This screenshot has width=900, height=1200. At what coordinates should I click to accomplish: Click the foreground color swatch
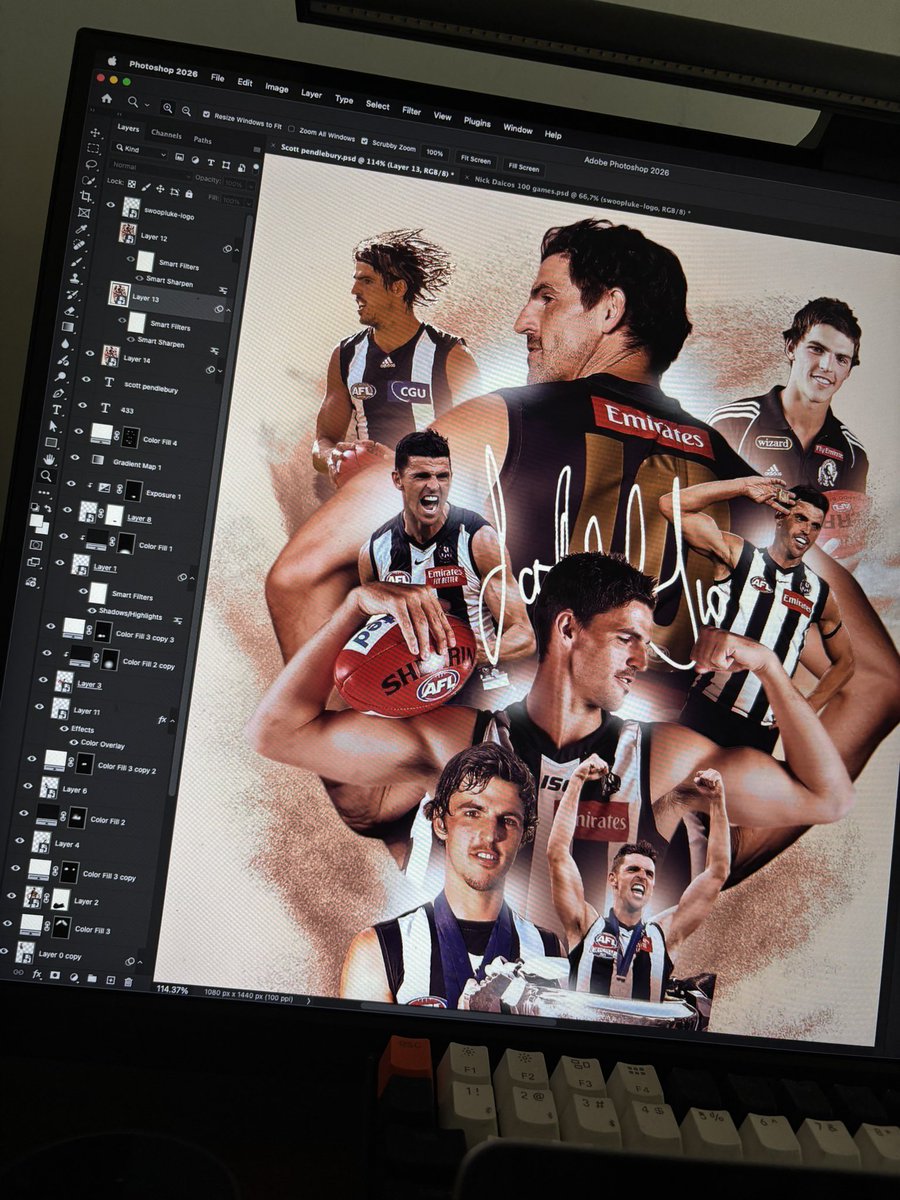[36, 520]
